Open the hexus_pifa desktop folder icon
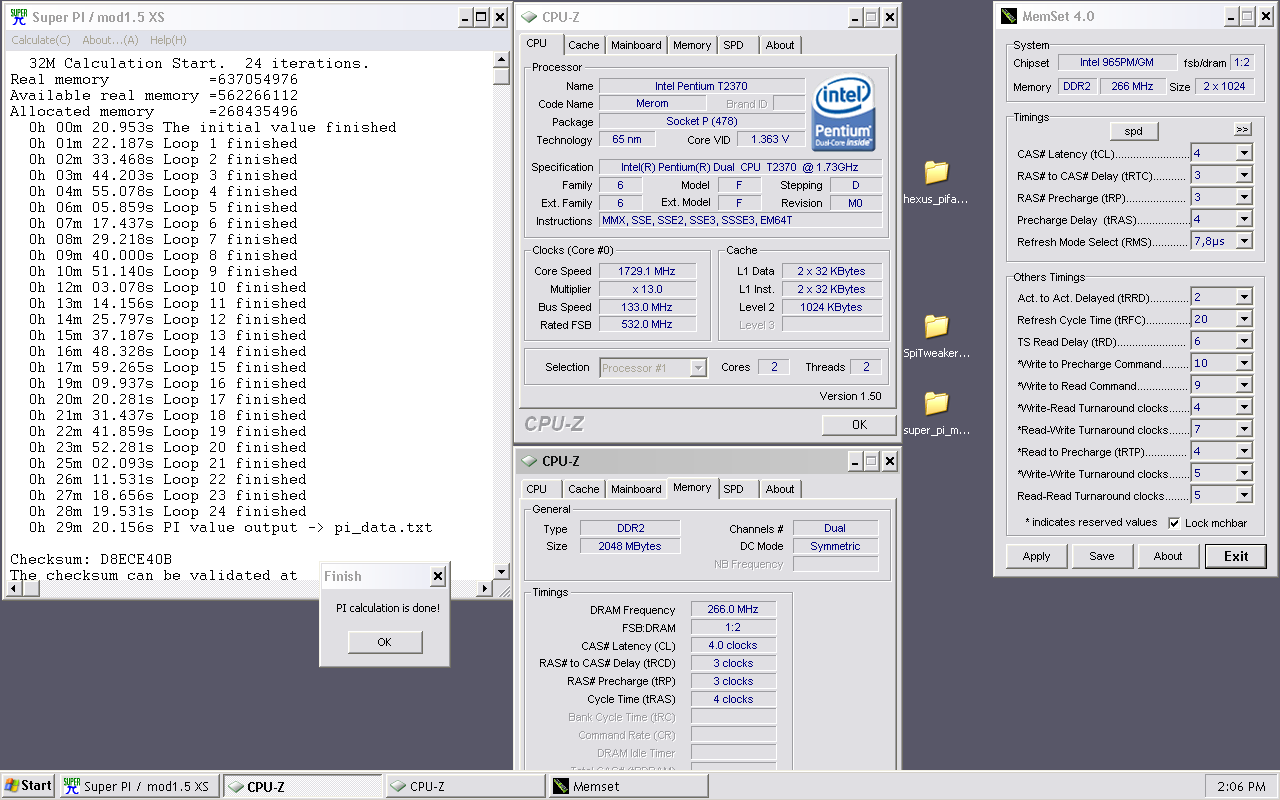 point(936,172)
